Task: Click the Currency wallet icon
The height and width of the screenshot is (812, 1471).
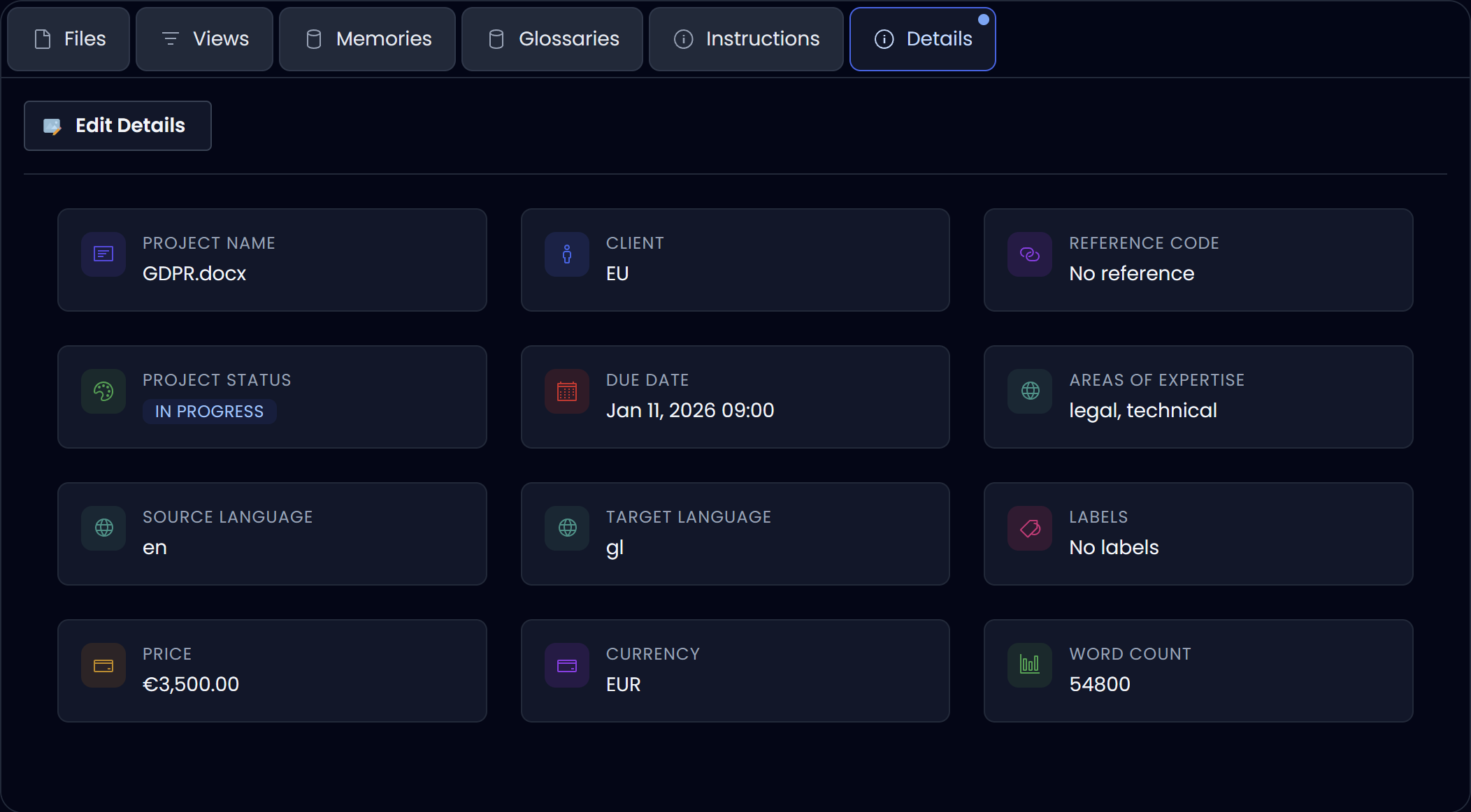Action: click(567, 665)
